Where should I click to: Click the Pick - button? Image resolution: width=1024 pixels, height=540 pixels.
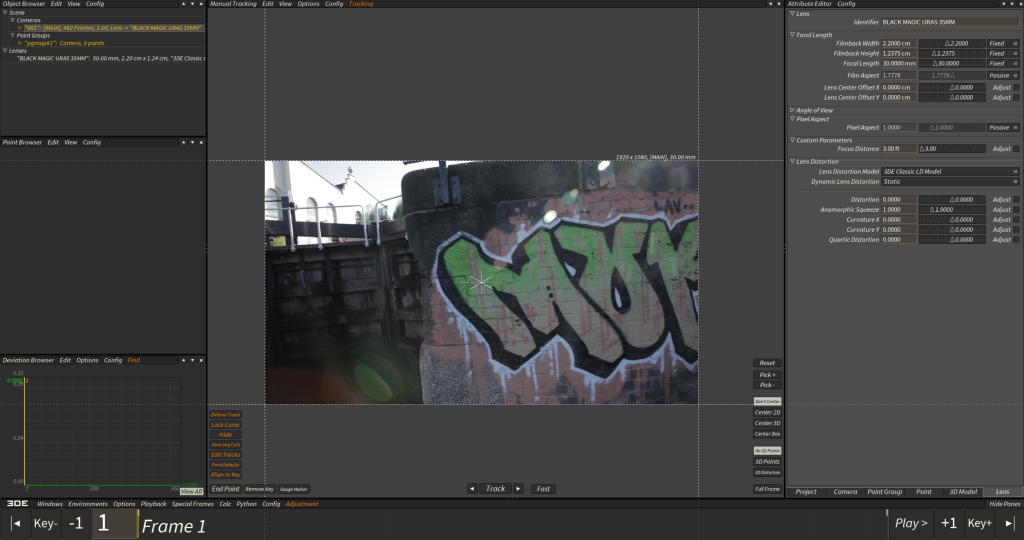coord(767,385)
